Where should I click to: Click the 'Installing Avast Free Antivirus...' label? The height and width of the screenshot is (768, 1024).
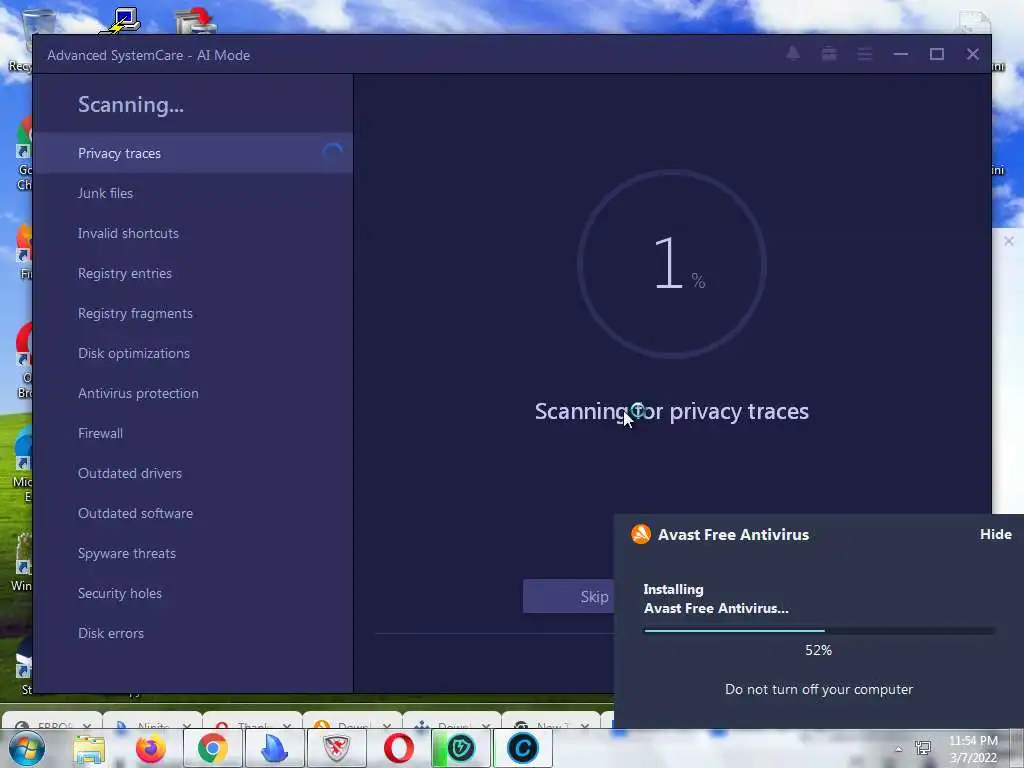[716, 599]
